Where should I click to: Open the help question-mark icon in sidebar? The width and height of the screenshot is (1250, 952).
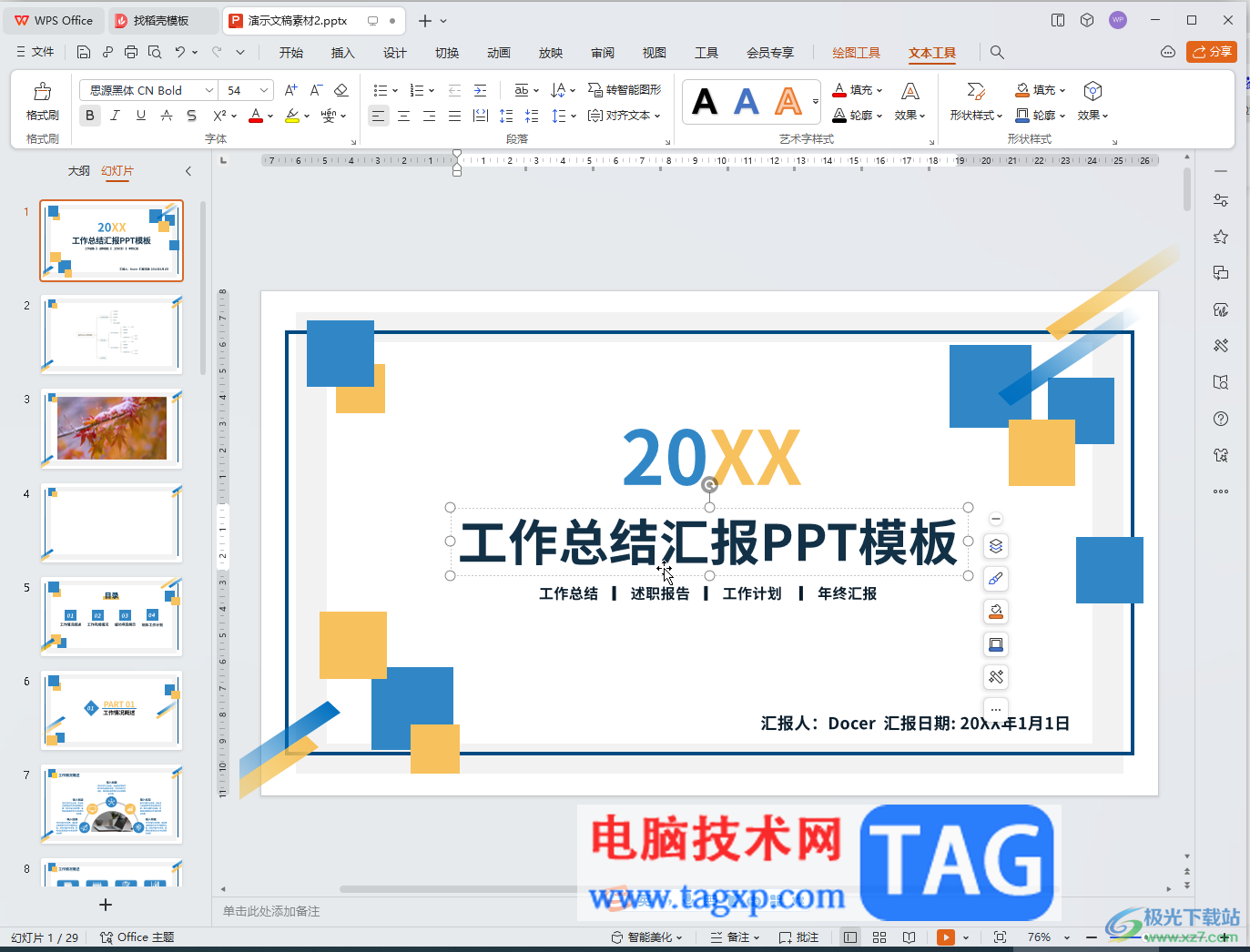[x=1221, y=419]
